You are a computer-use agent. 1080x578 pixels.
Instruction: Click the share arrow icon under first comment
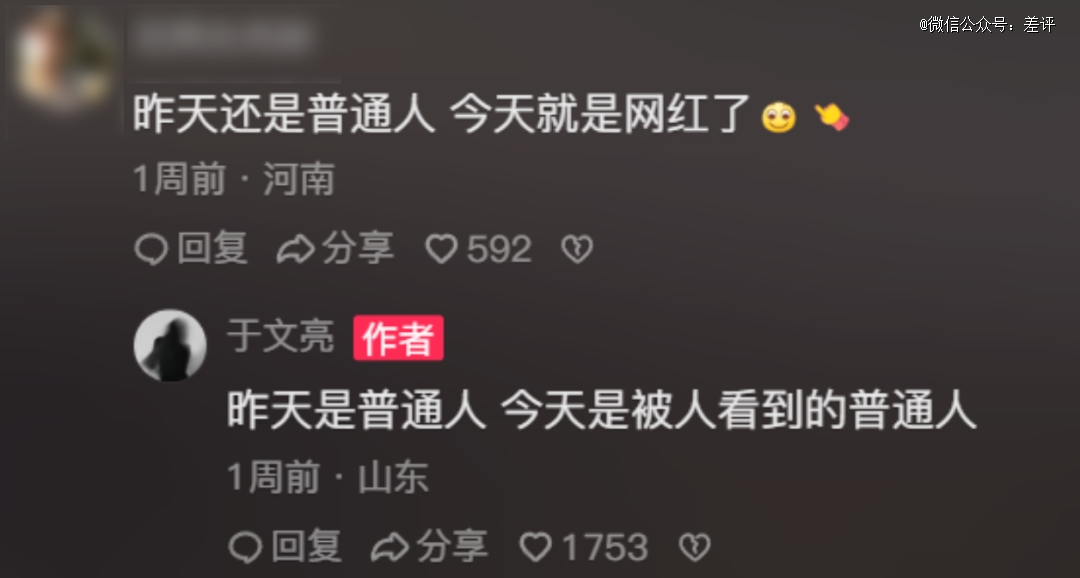(x=295, y=249)
